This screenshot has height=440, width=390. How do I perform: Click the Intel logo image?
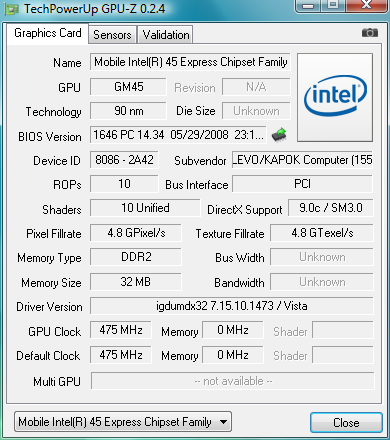[335, 97]
